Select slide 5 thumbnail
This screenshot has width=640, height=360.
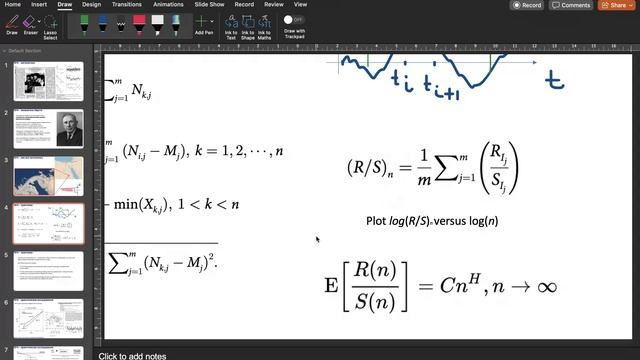pyautogui.click(x=48, y=271)
